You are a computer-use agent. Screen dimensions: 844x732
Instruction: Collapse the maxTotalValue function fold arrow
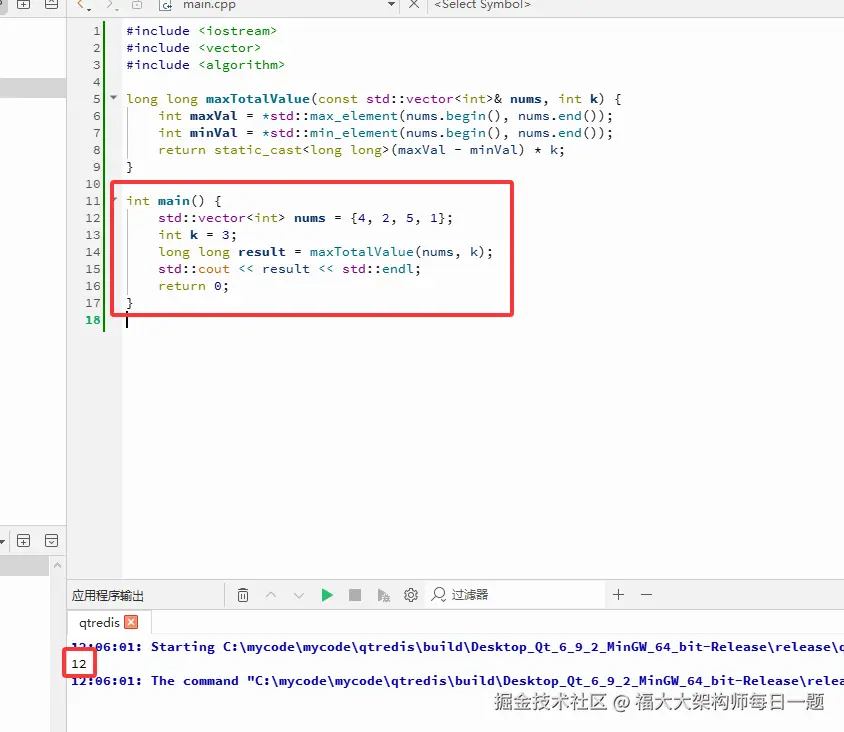(114, 97)
